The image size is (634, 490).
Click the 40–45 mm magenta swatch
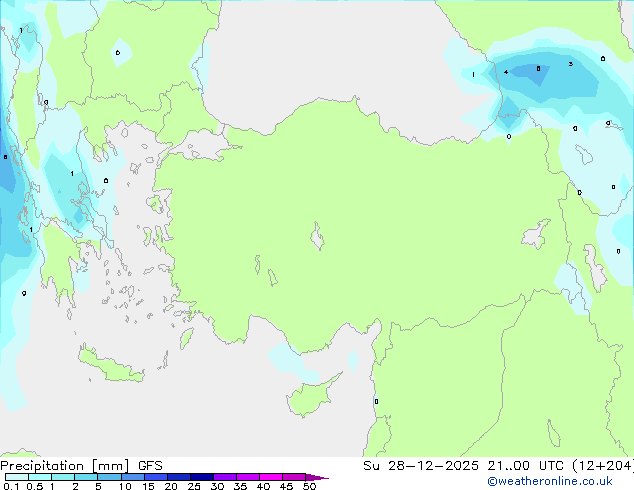pos(271,477)
